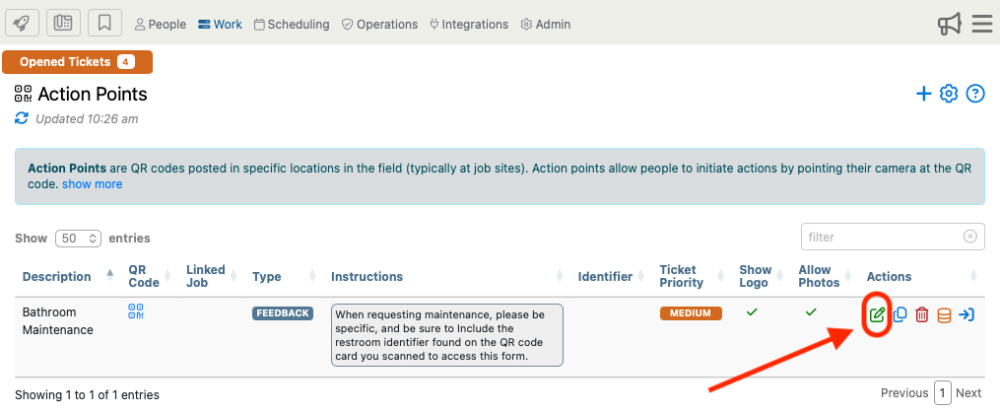
Task: Open the Bathroom Maintenance QR code
Action: (x=136, y=313)
